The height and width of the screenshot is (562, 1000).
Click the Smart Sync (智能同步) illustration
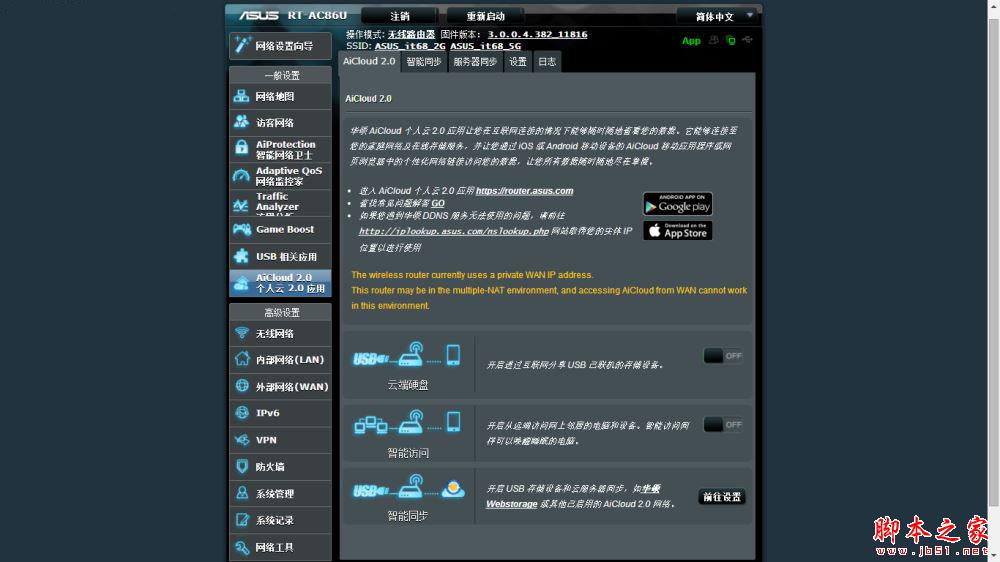408,487
